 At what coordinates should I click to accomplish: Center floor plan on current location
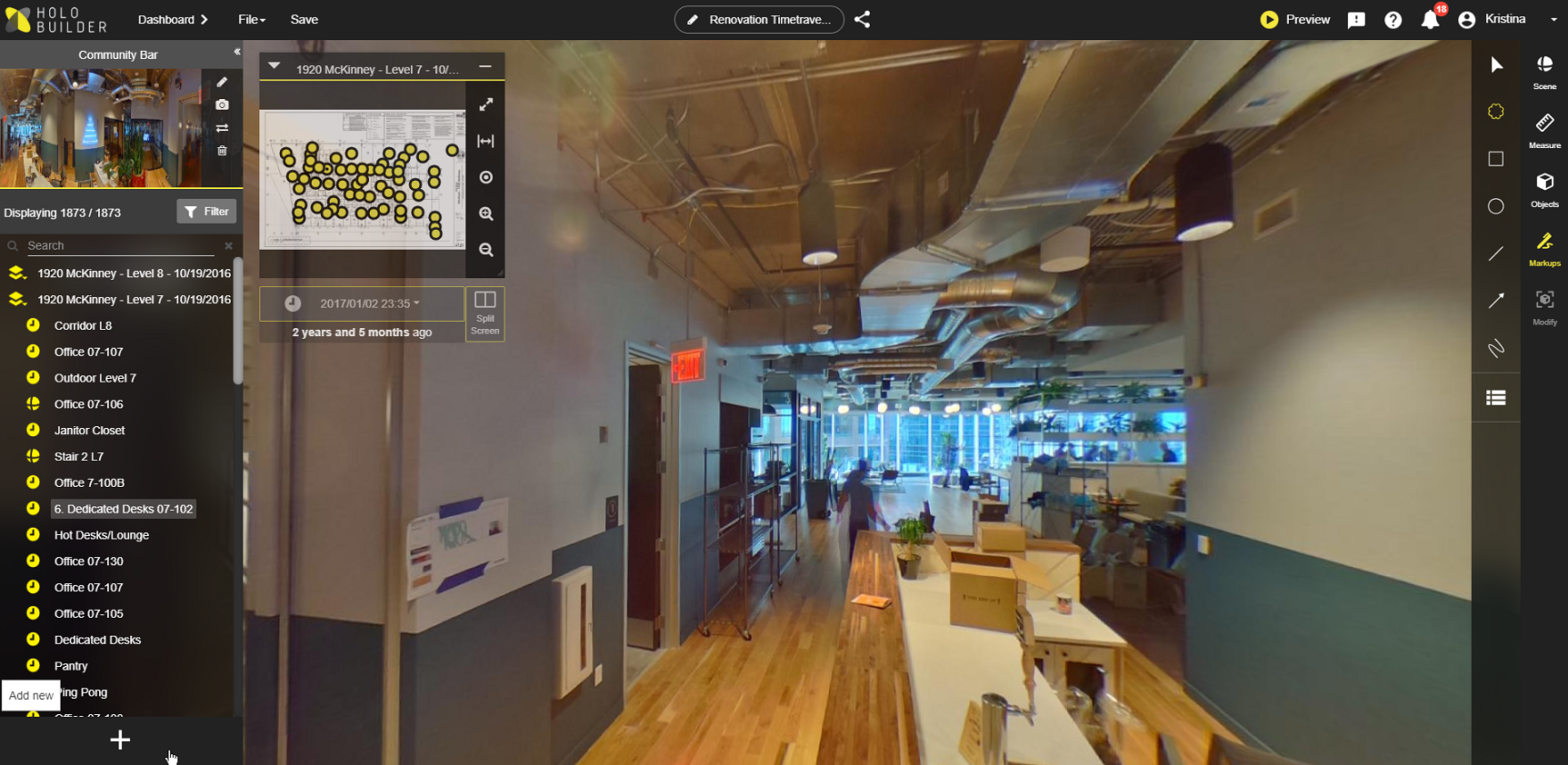(x=486, y=177)
